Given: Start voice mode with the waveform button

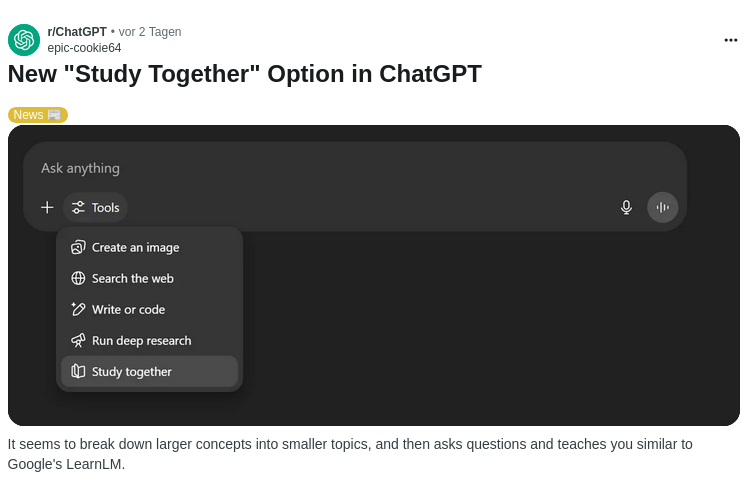Looking at the screenshot, I should (x=662, y=207).
